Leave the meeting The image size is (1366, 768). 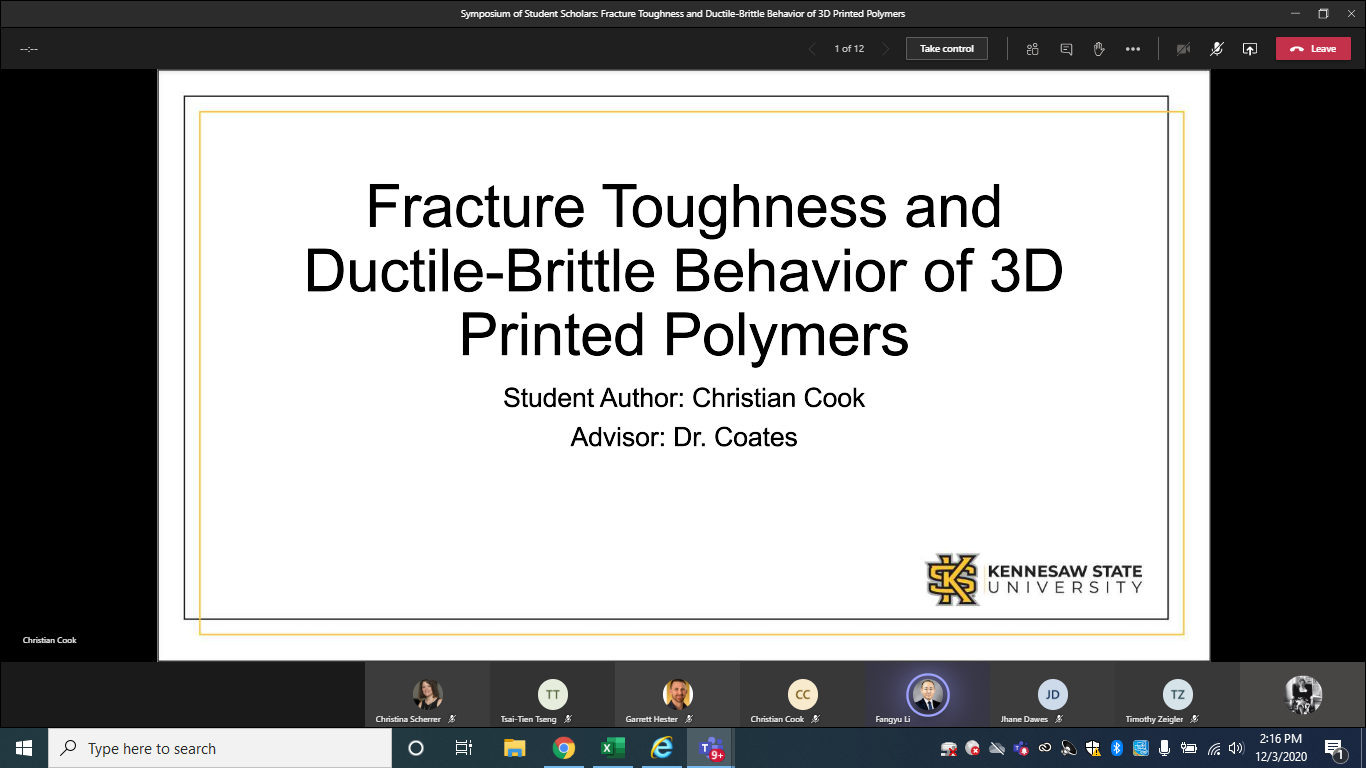[1312, 49]
